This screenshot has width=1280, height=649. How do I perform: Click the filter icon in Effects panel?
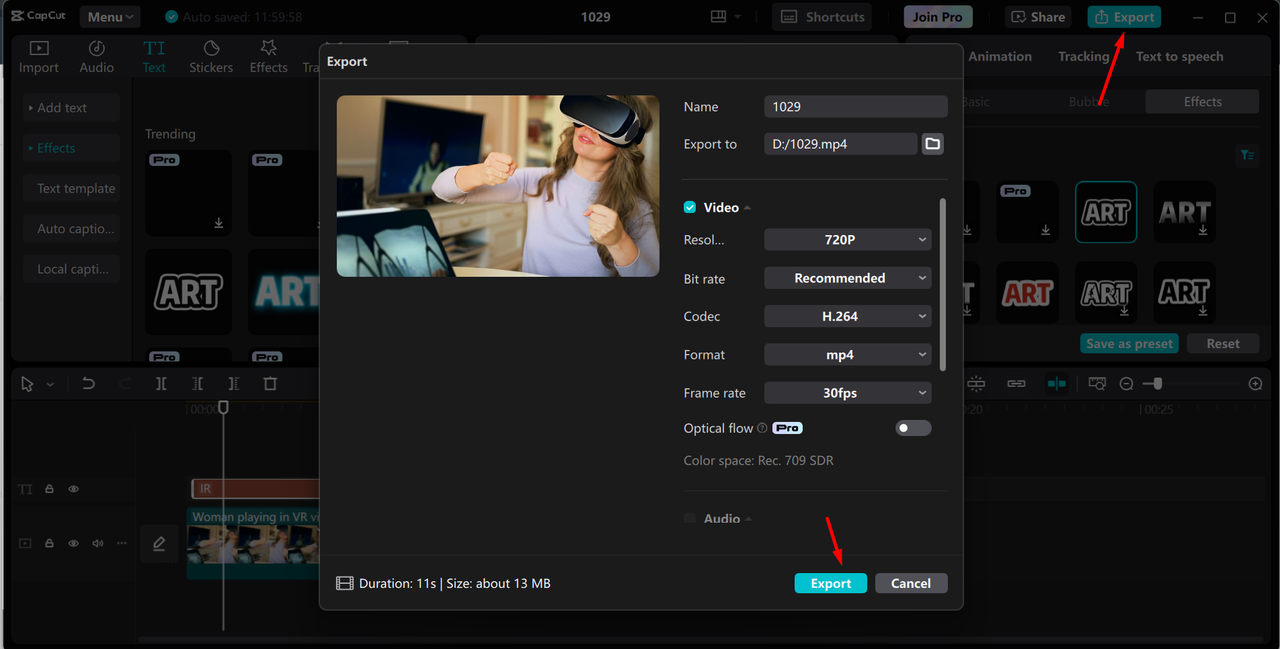(1247, 155)
